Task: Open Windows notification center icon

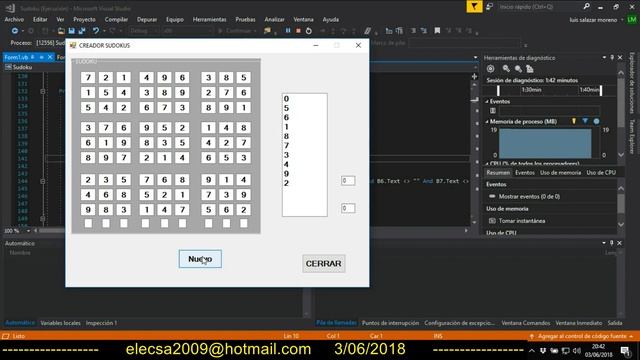Action: (625, 351)
